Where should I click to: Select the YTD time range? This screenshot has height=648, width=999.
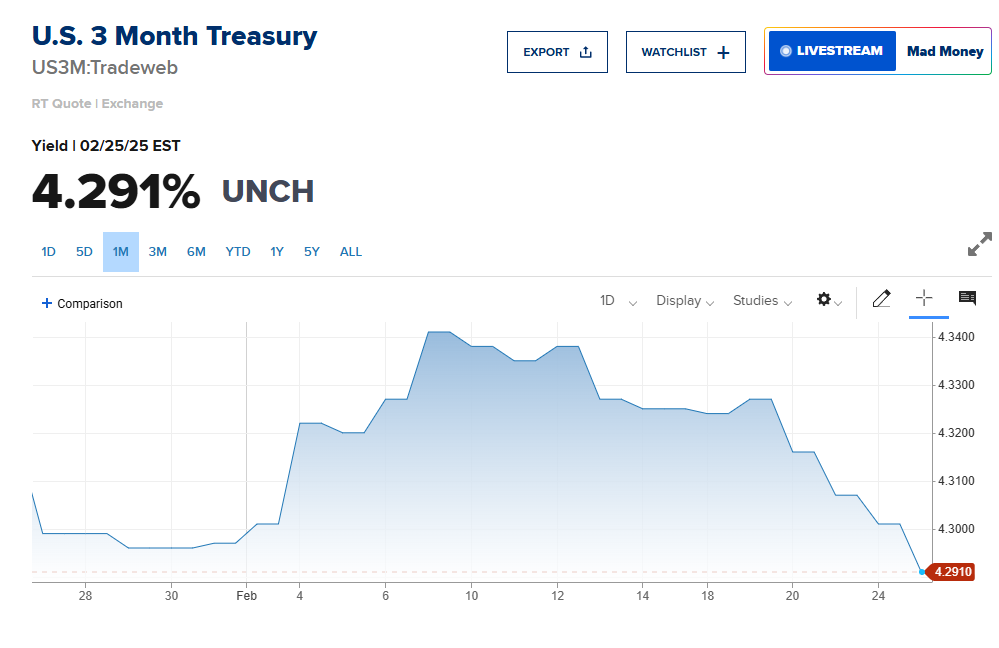[x=238, y=252]
